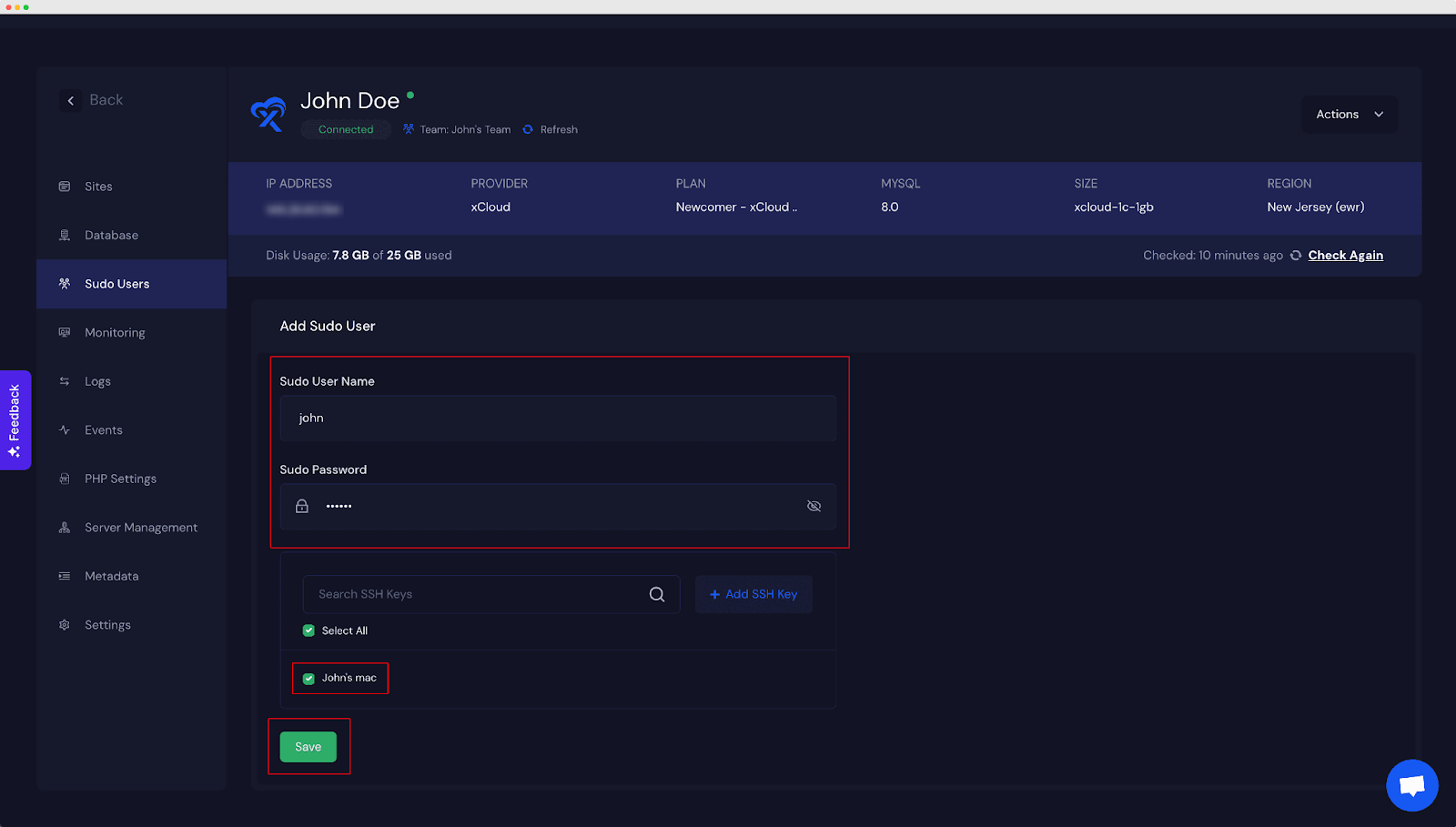Toggle password visibility eye icon
This screenshot has height=827, width=1456.
point(814,507)
